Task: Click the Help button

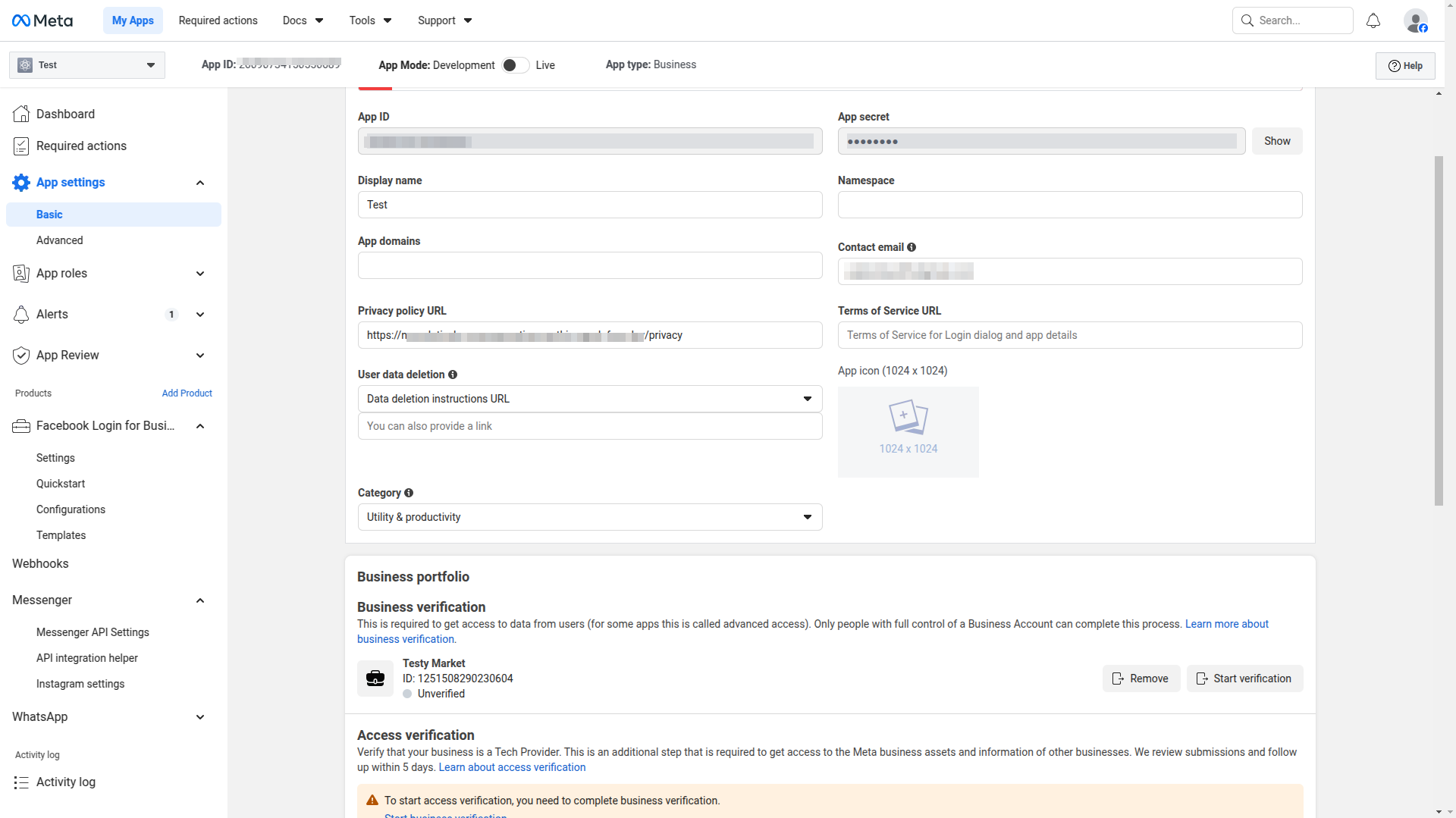Action: (1405, 66)
